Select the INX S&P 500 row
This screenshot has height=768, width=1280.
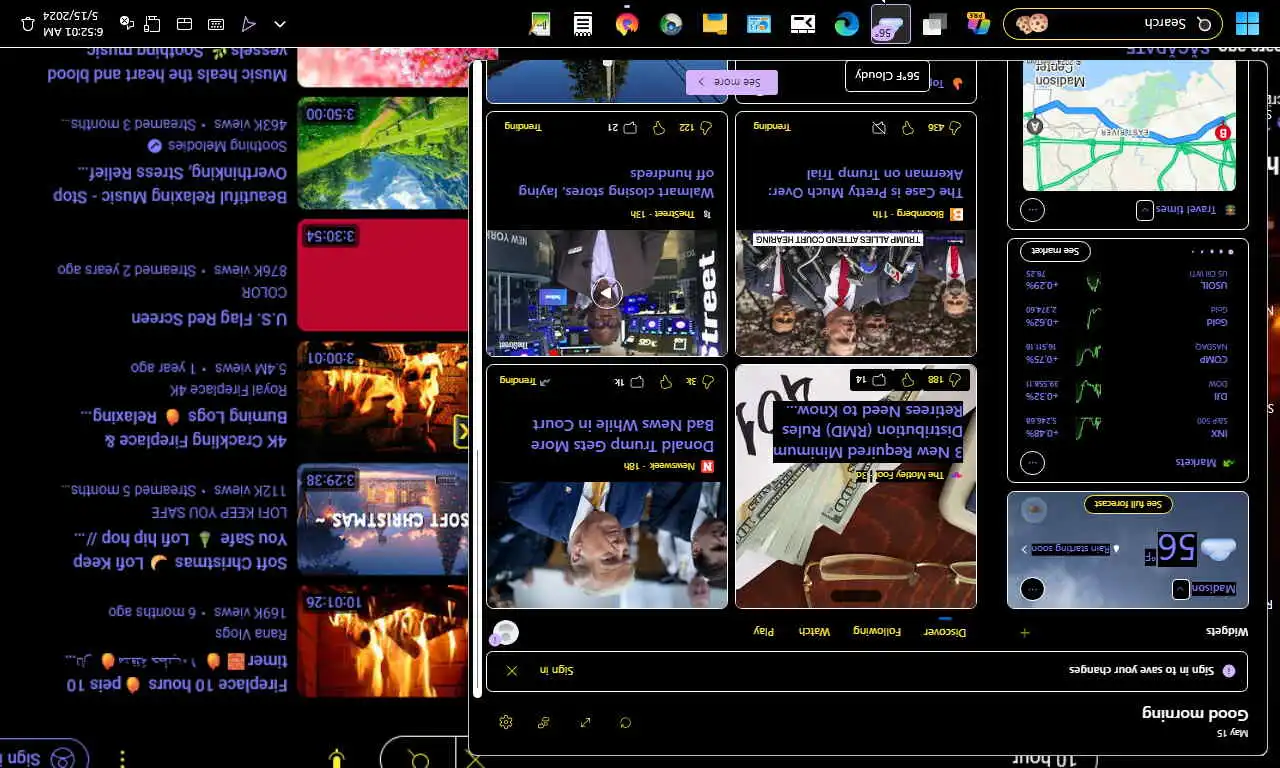click(x=1126, y=427)
